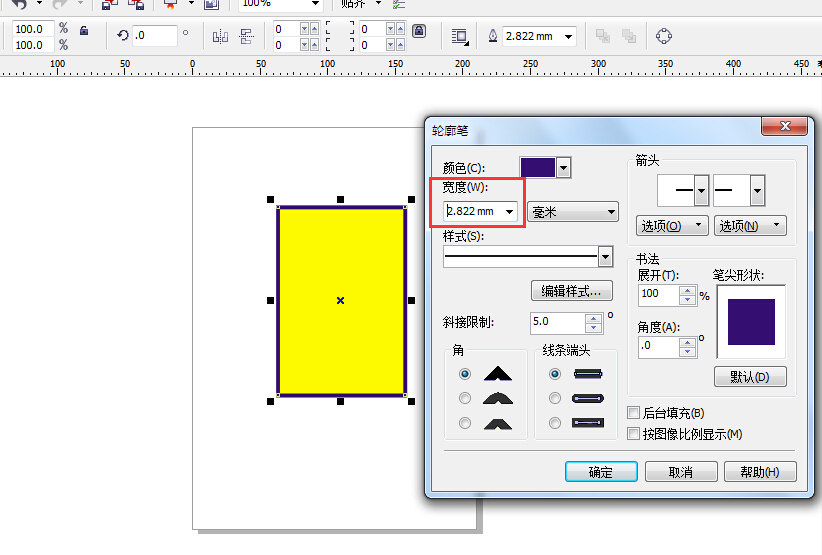This screenshot has width=822, height=555.
Task: Click the To Front of Layer icon
Action: [x=603, y=36]
